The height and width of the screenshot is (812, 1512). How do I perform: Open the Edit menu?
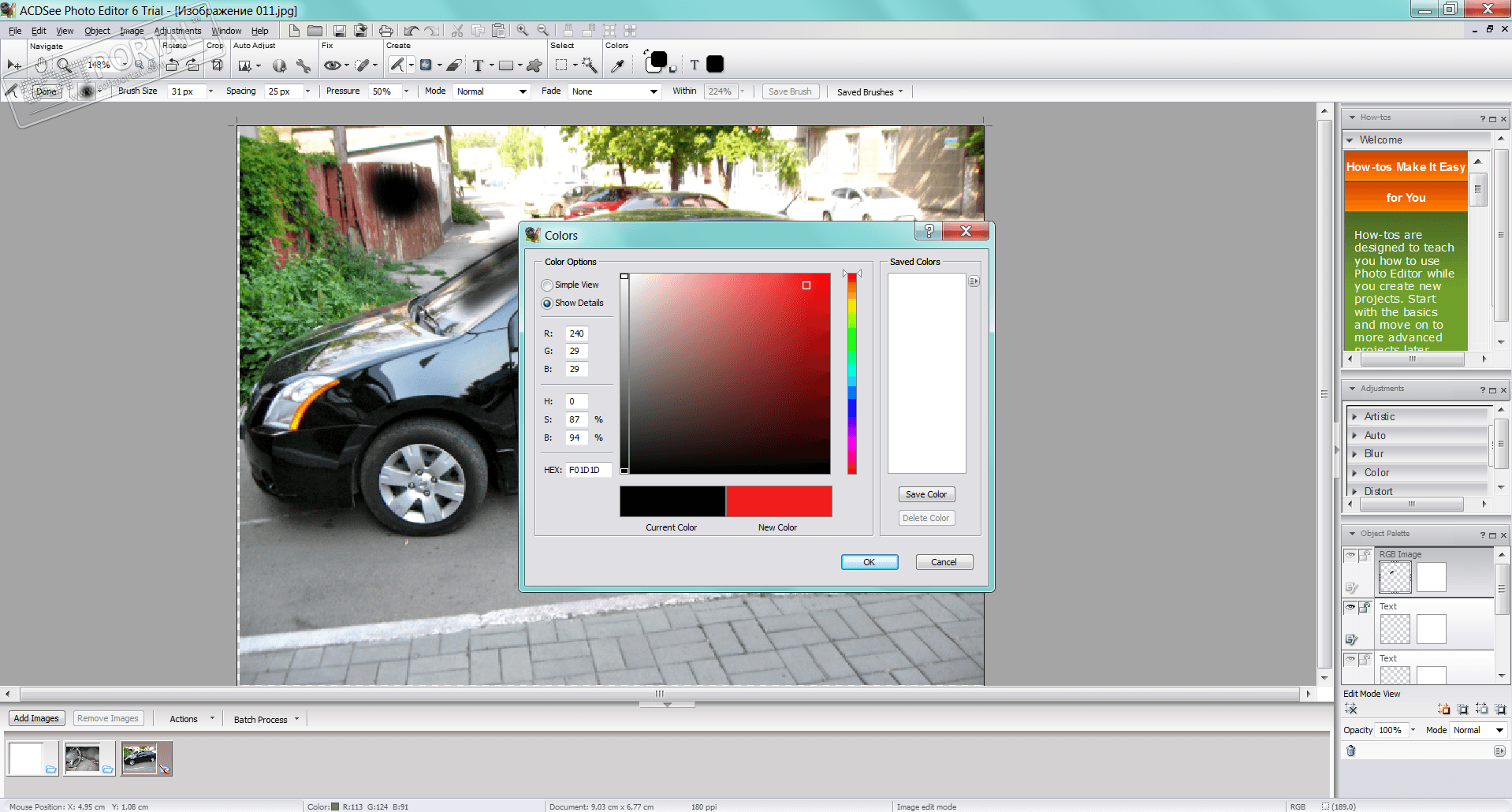click(39, 32)
